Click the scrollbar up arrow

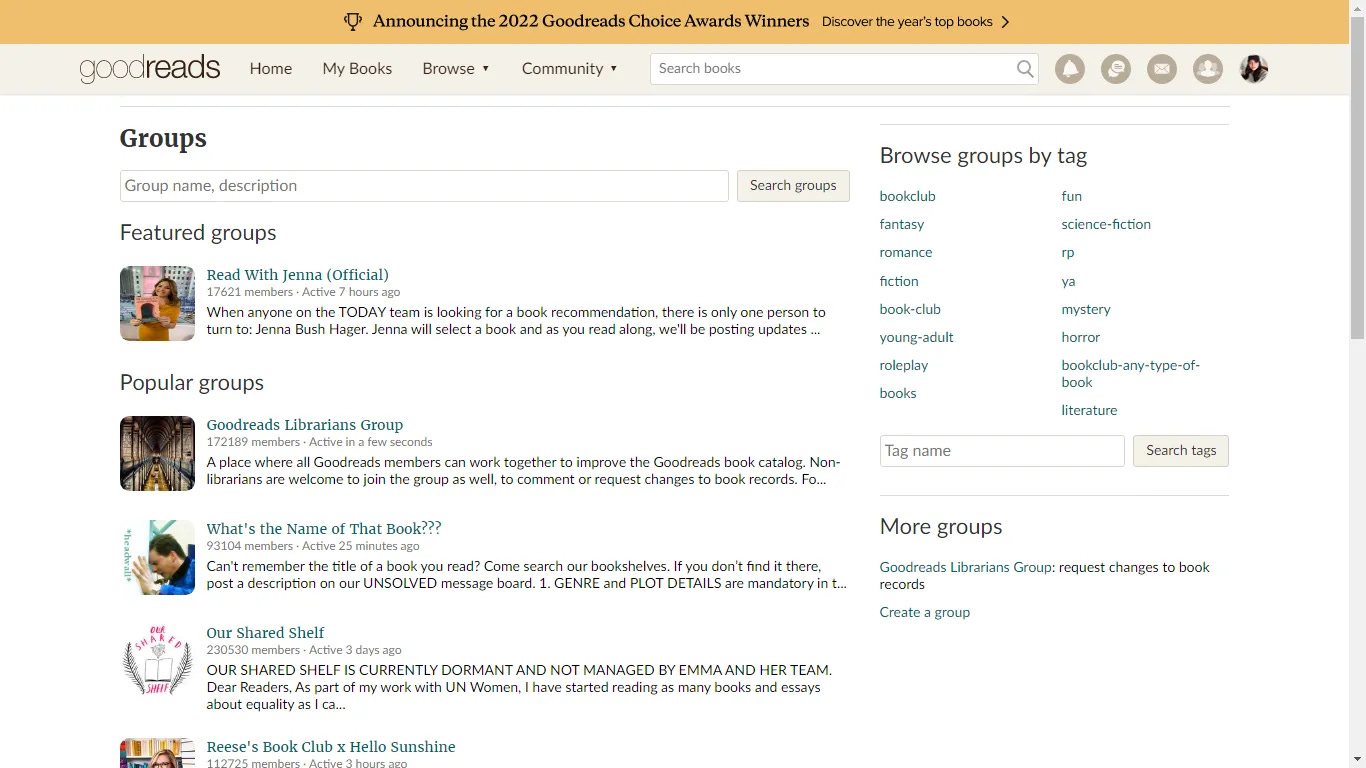point(1357,8)
